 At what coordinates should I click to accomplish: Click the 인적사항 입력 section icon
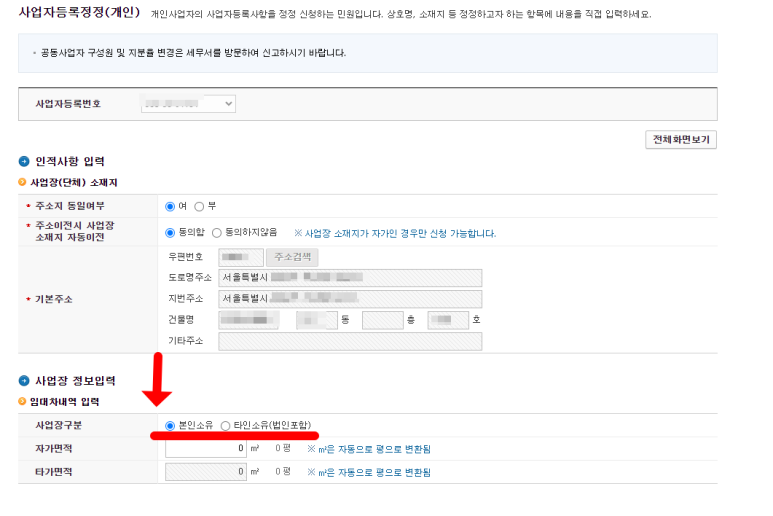coord(24,161)
